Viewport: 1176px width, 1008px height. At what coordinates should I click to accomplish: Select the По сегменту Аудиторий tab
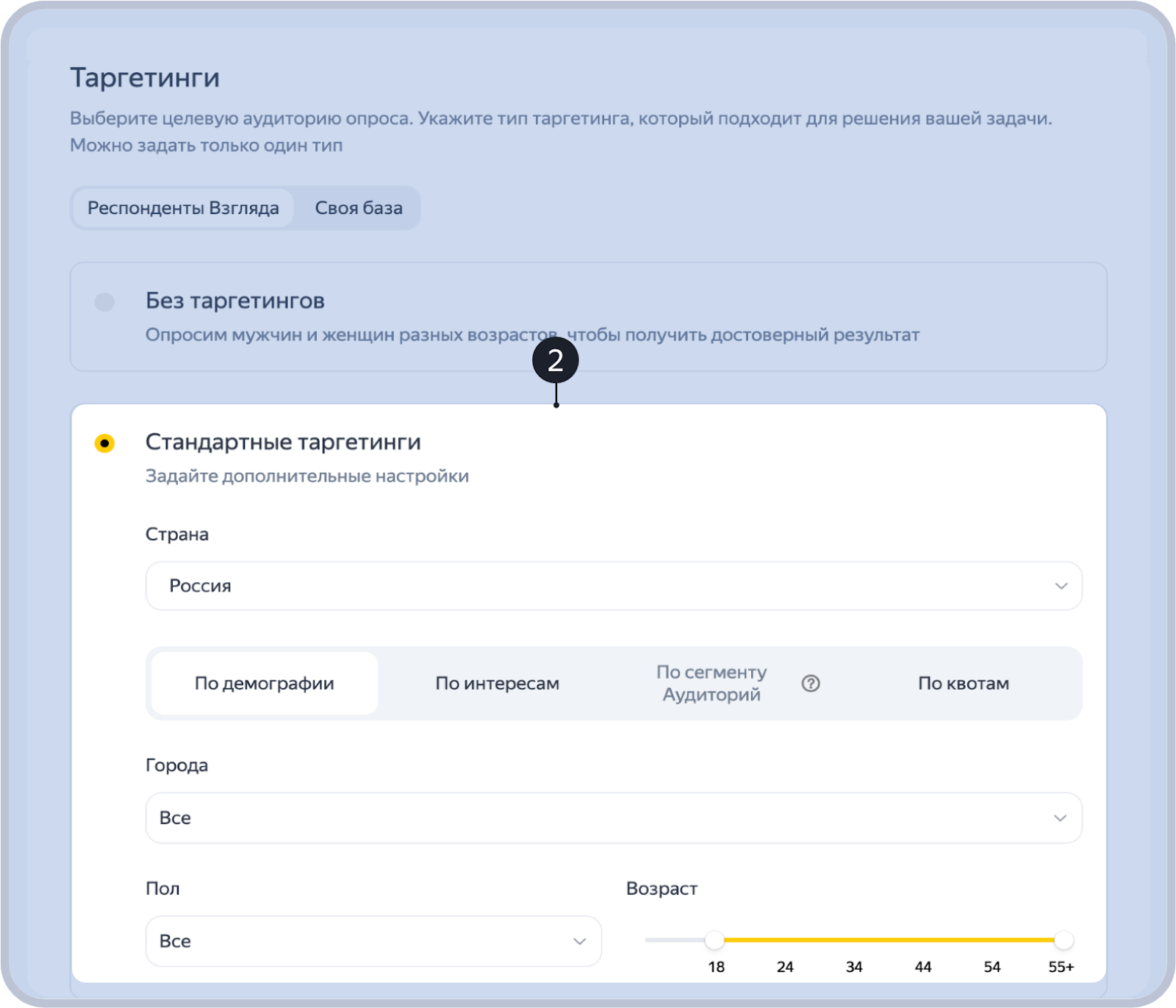coord(711,683)
